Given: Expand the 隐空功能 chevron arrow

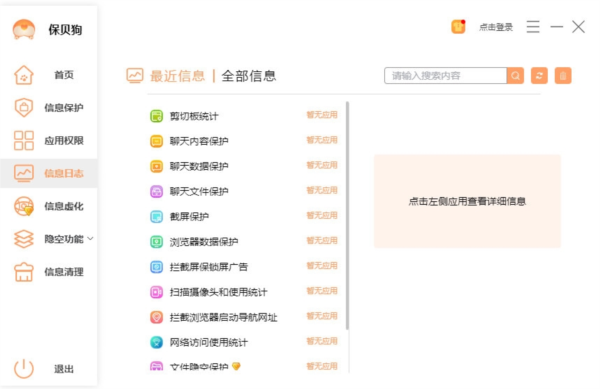Looking at the screenshot, I should (x=90, y=239).
